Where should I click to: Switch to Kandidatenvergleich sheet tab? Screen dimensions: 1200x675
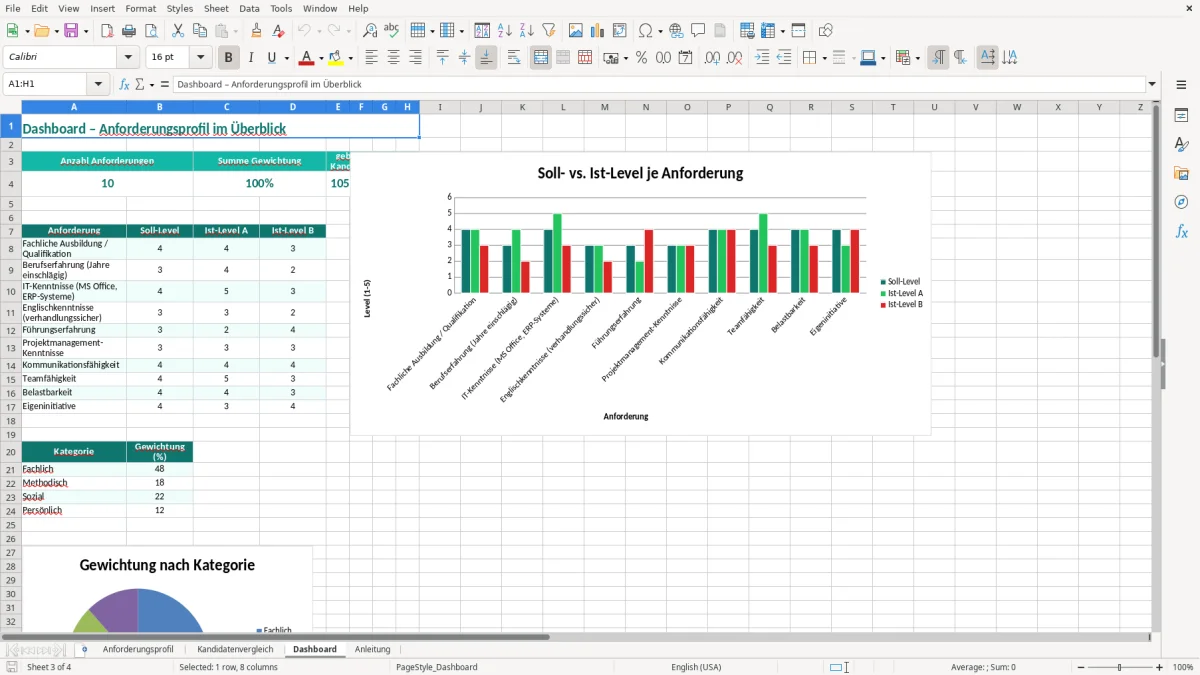click(235, 649)
